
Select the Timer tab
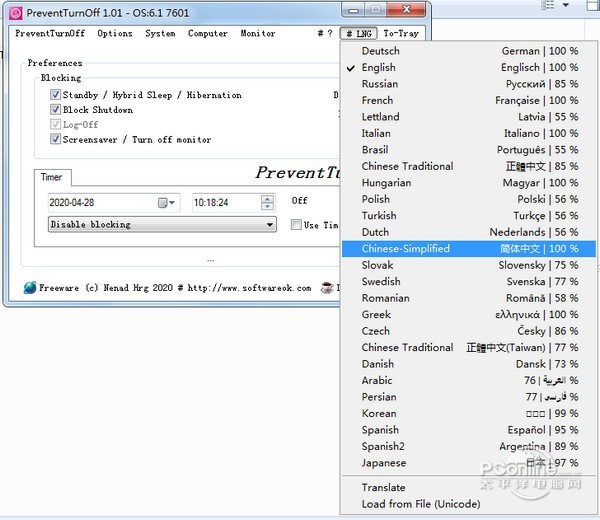coord(52,177)
